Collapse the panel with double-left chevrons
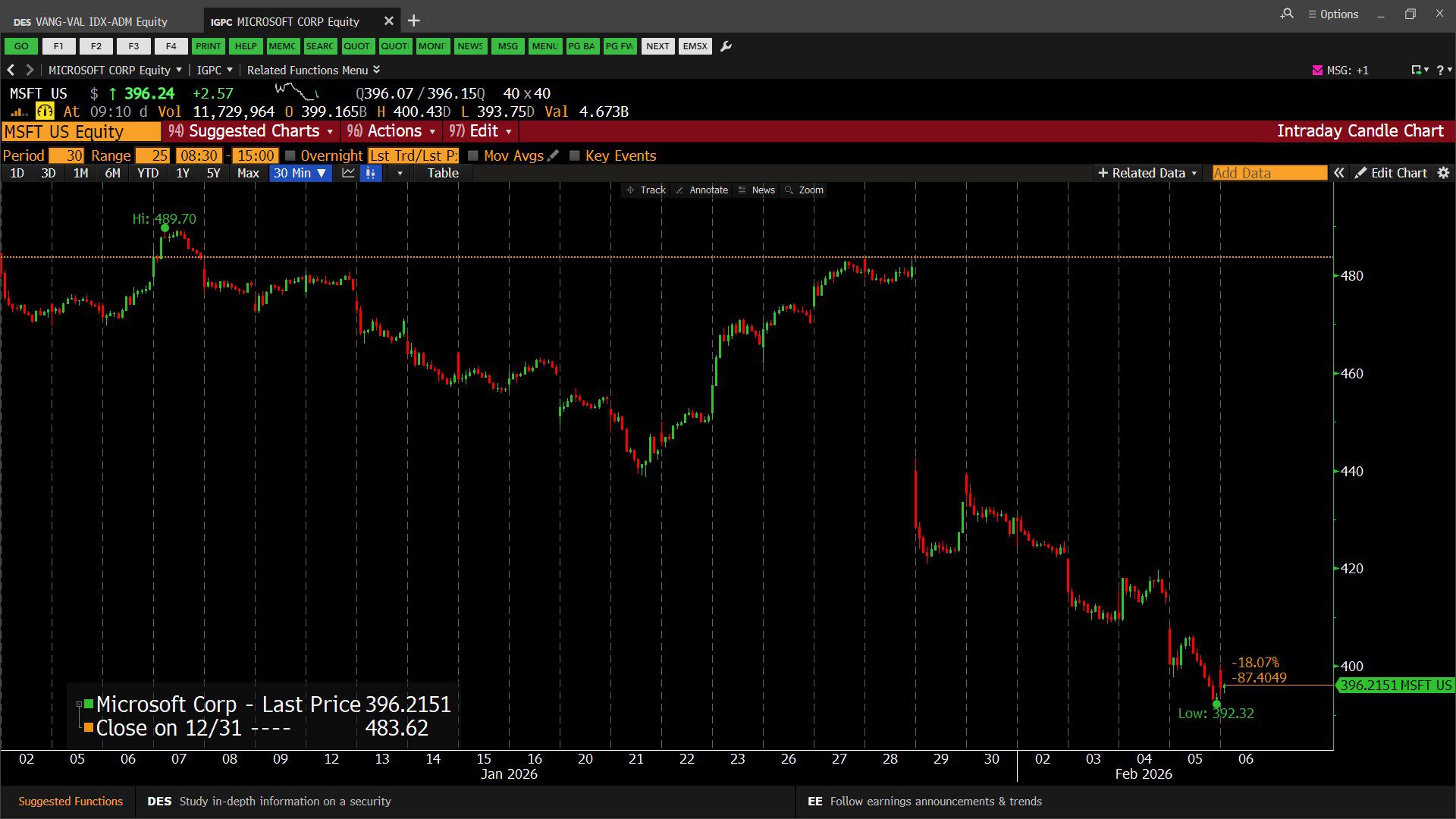The image size is (1456, 819). click(x=1339, y=173)
